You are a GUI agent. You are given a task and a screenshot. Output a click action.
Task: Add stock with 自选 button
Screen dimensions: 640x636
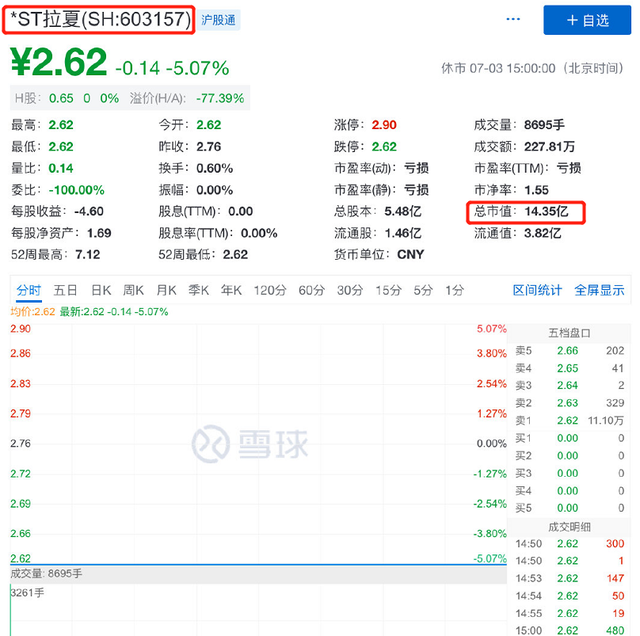[587, 20]
